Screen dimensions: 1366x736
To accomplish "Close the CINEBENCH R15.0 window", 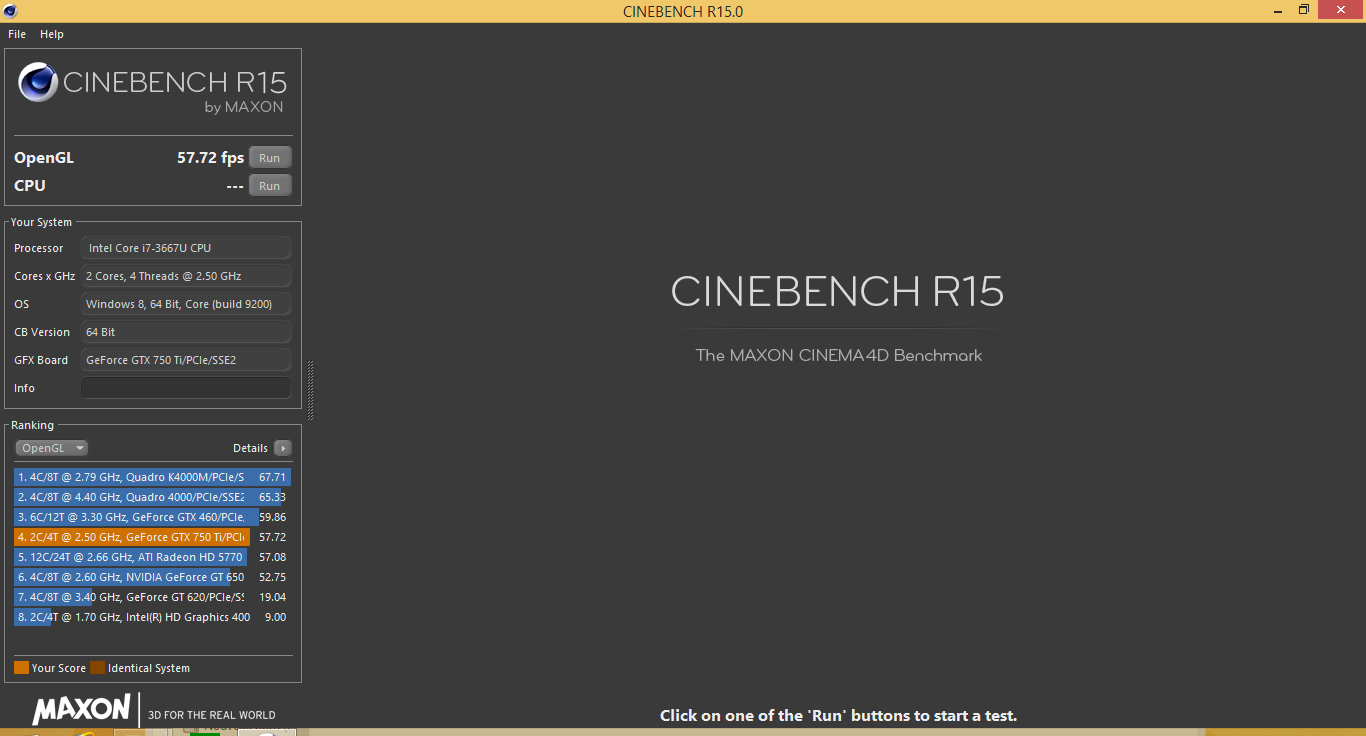I will tap(1341, 10).
